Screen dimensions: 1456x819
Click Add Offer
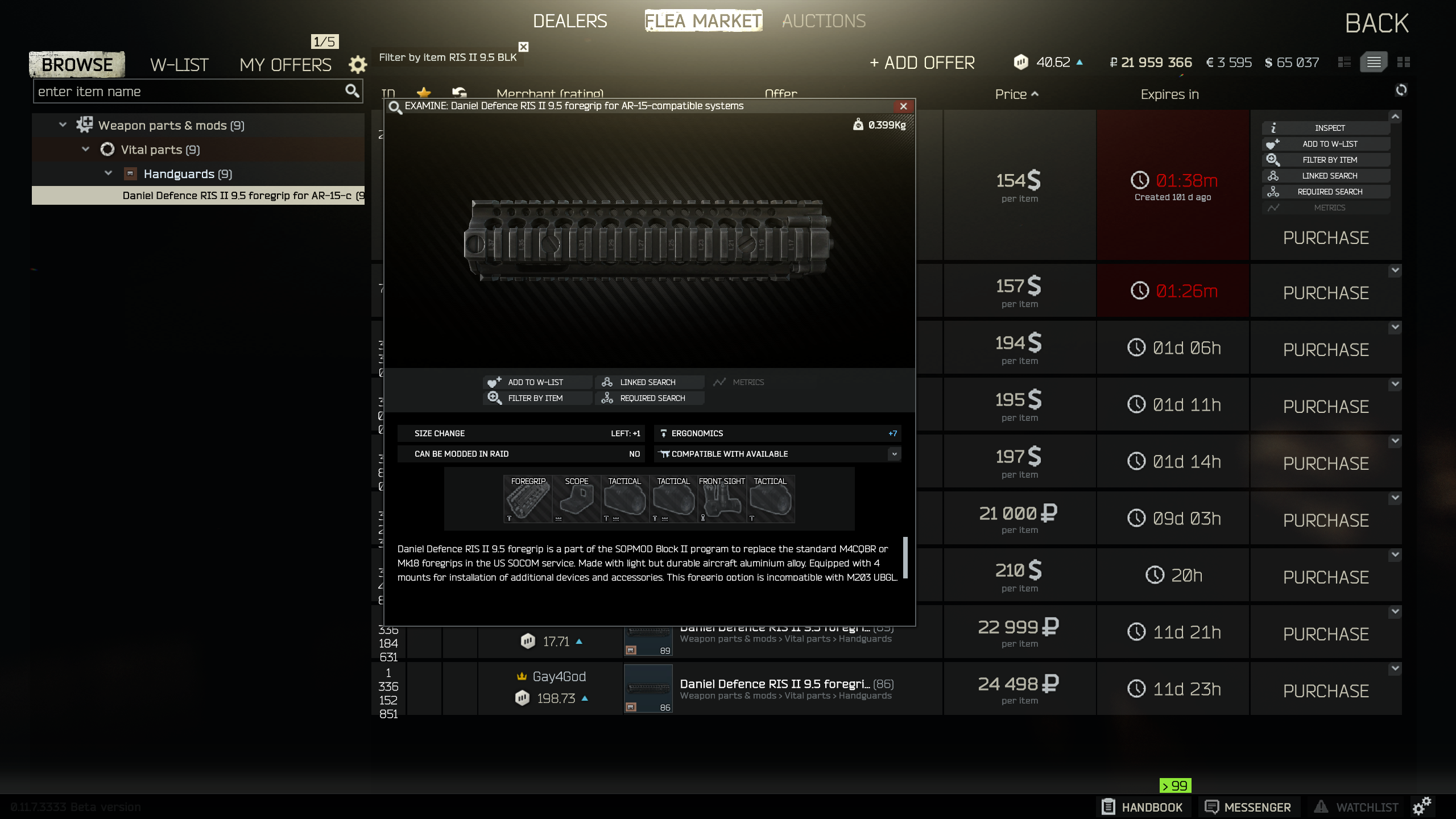coord(922,63)
